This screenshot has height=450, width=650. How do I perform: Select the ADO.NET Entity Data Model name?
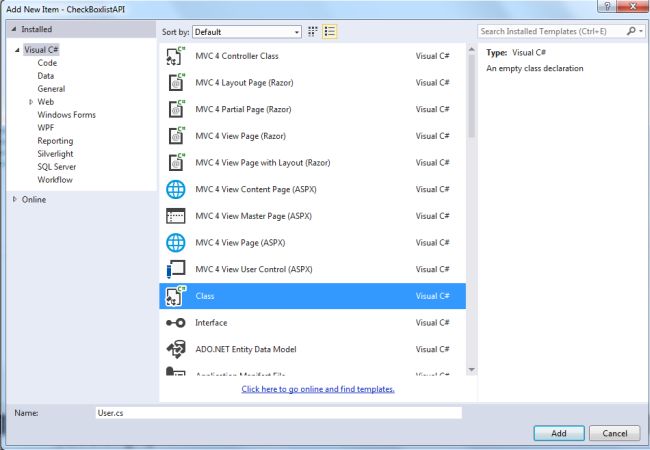(x=246, y=349)
